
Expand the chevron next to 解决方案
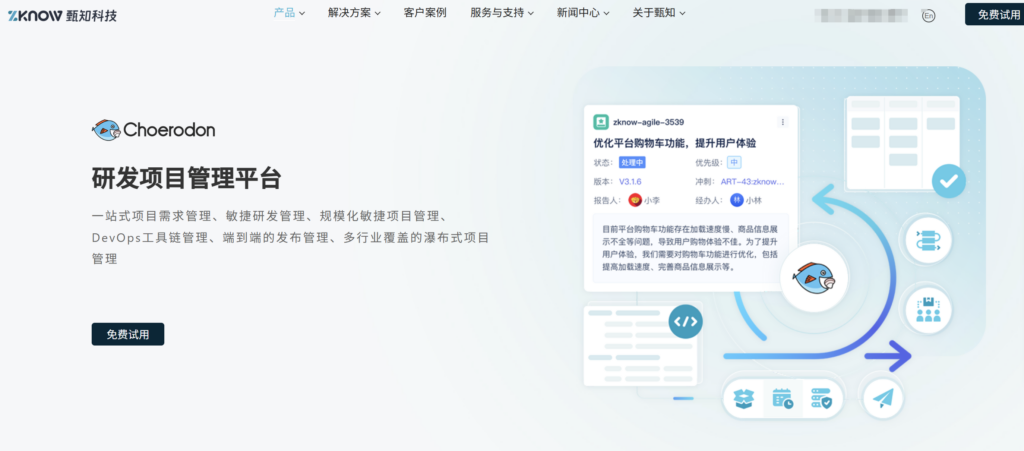pyautogui.click(x=377, y=13)
